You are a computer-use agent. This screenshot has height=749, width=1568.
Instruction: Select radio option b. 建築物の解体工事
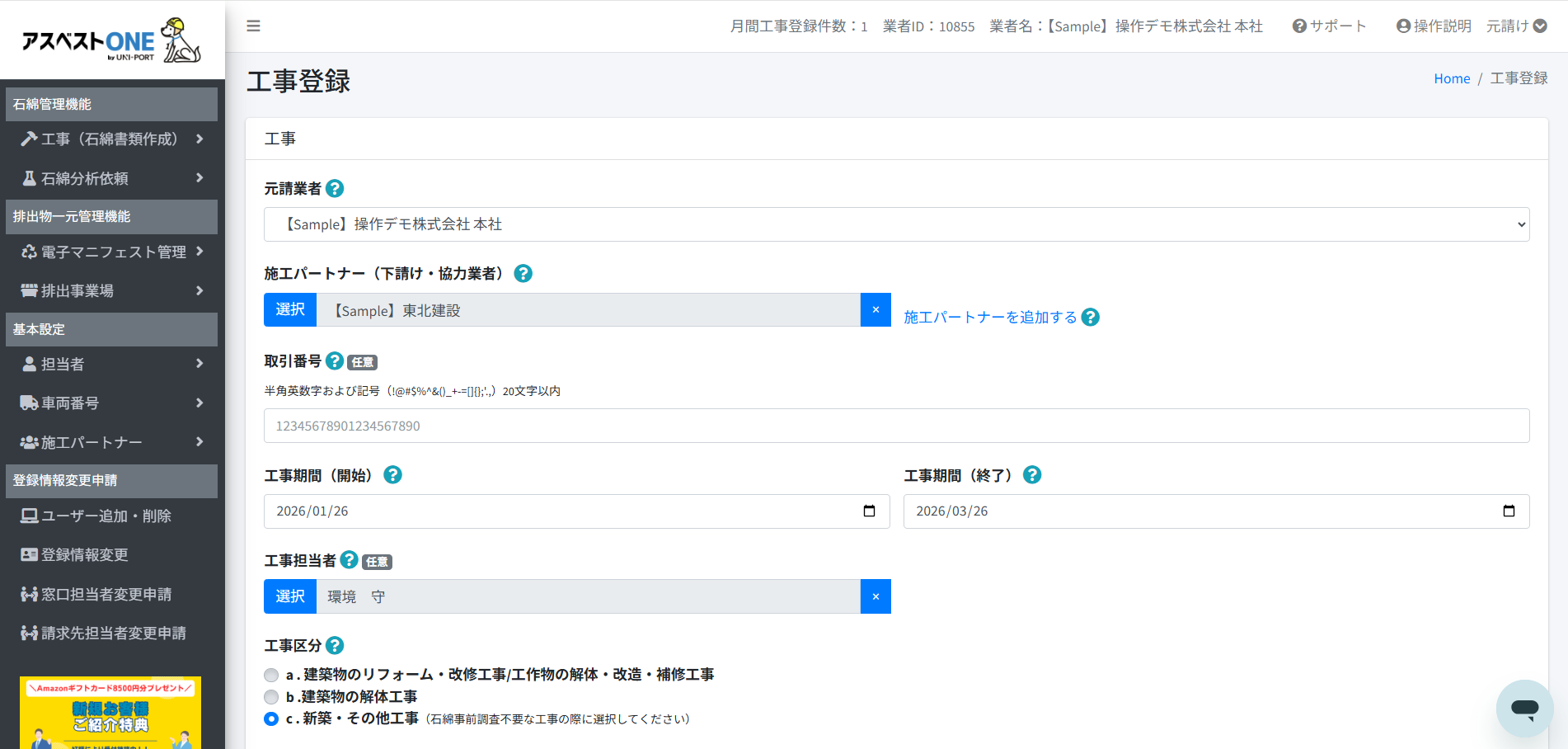271,697
